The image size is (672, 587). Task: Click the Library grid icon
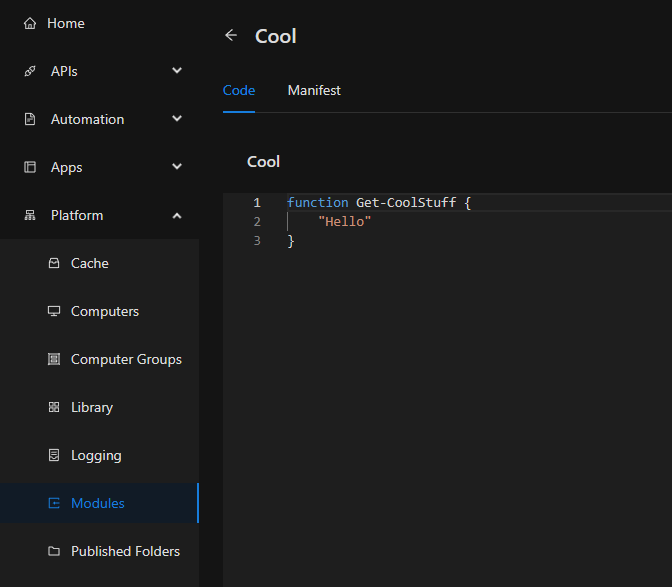[x=54, y=407]
